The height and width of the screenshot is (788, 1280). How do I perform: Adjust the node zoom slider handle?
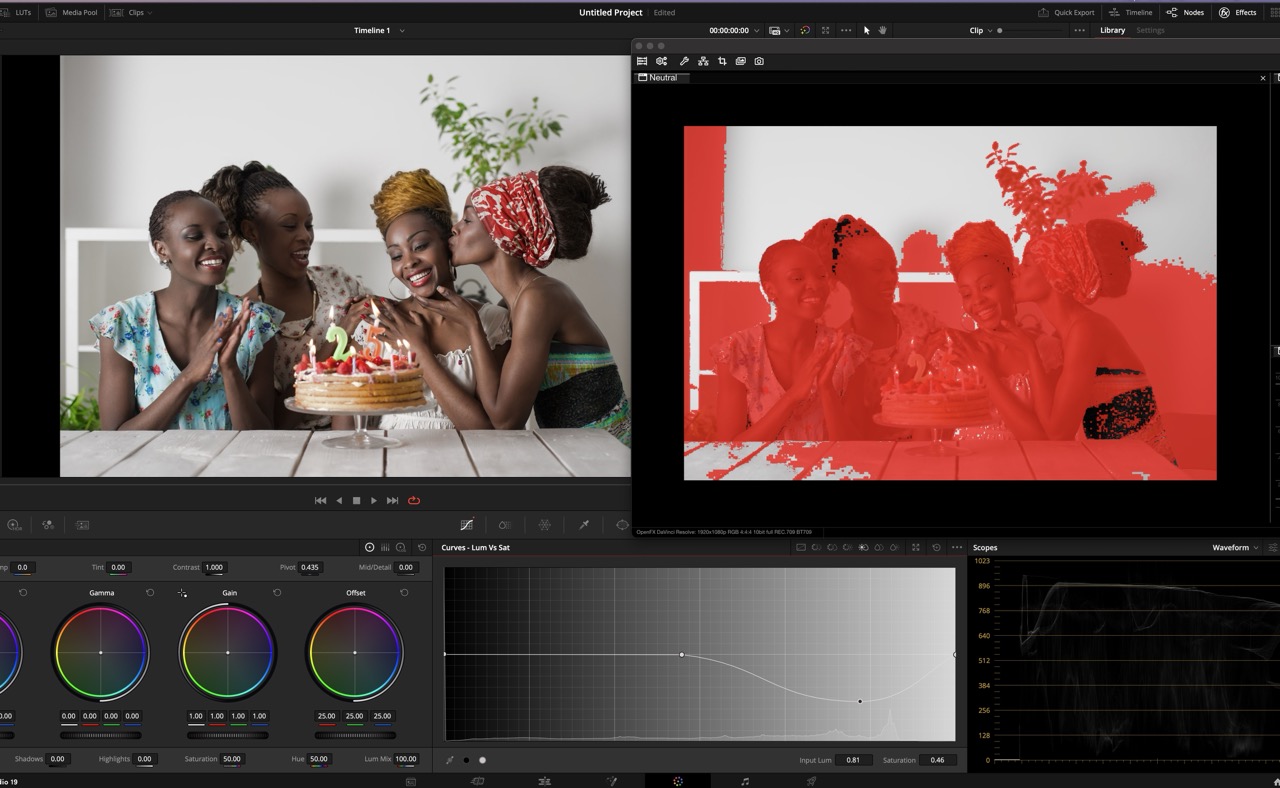[1000, 30]
